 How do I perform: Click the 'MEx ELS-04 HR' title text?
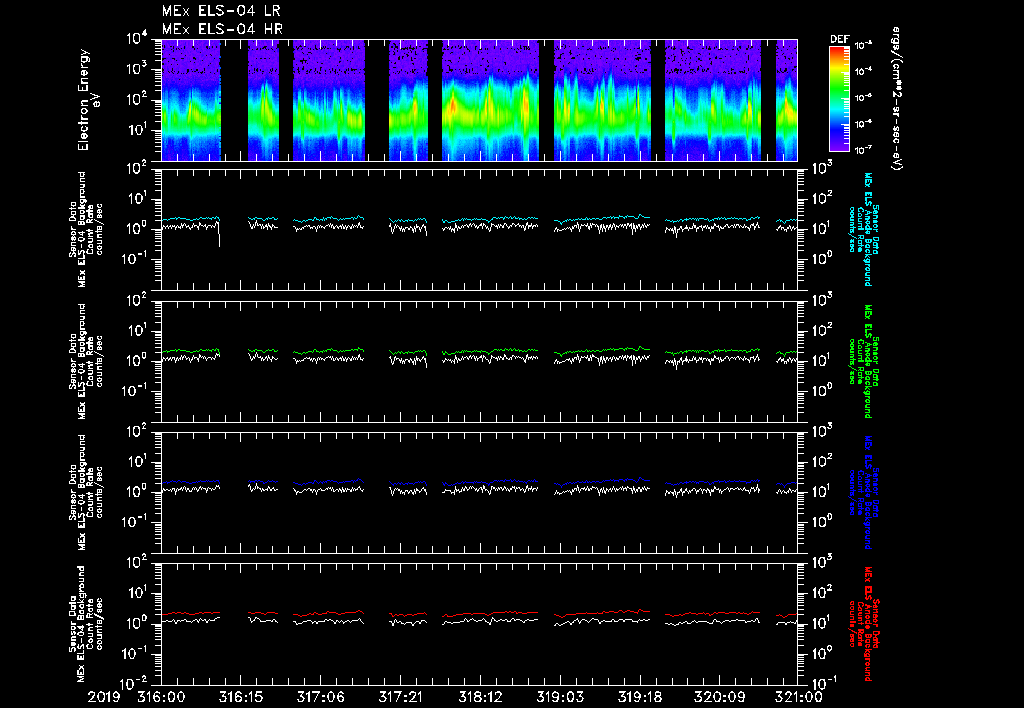pos(222,29)
